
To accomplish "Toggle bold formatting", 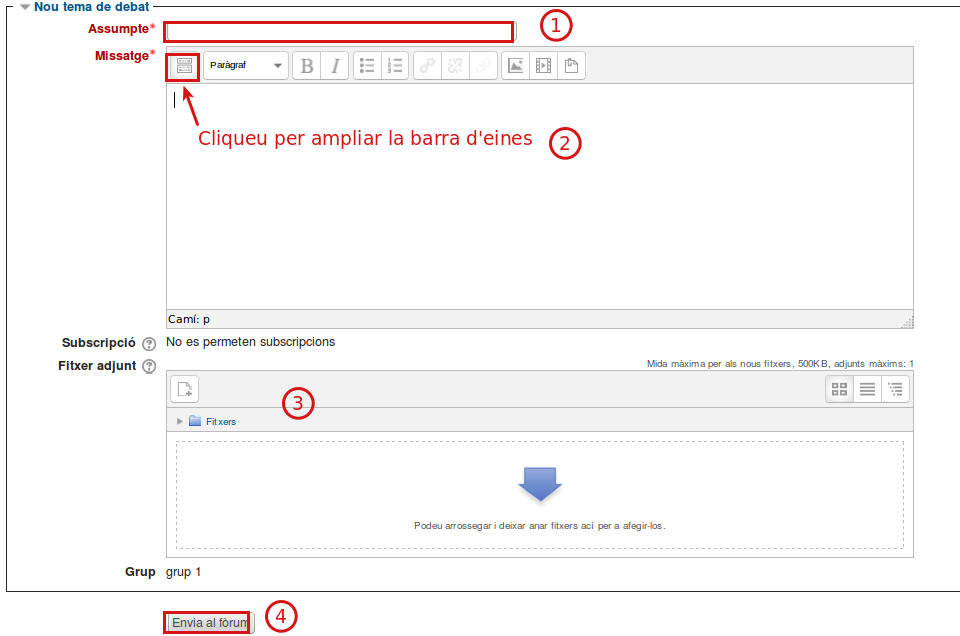I will click(x=307, y=66).
